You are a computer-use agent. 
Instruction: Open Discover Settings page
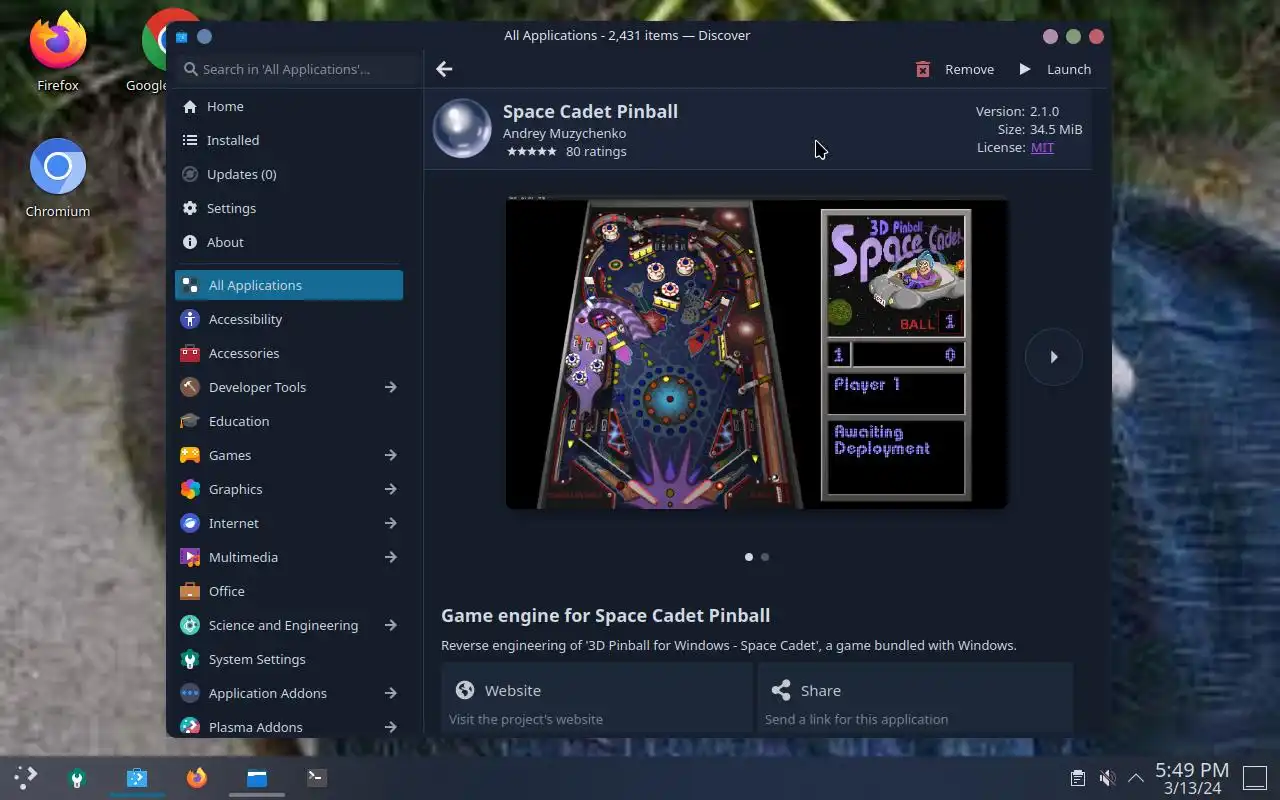point(289,208)
